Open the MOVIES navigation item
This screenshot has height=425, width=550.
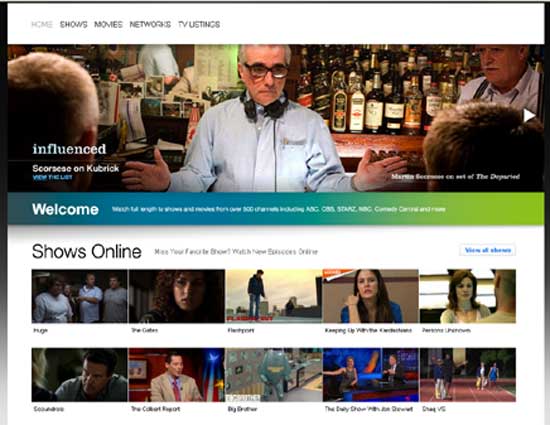[108, 25]
